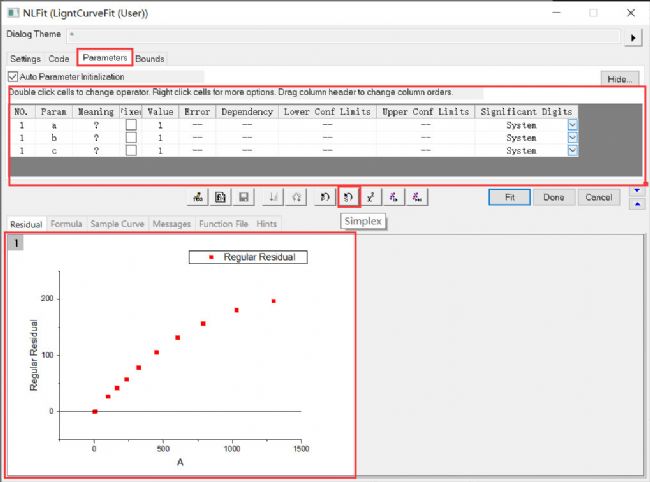Viewport: 650px width, 482px height.
Task: Click the chi-square calculation icon
Action: pos(370,197)
